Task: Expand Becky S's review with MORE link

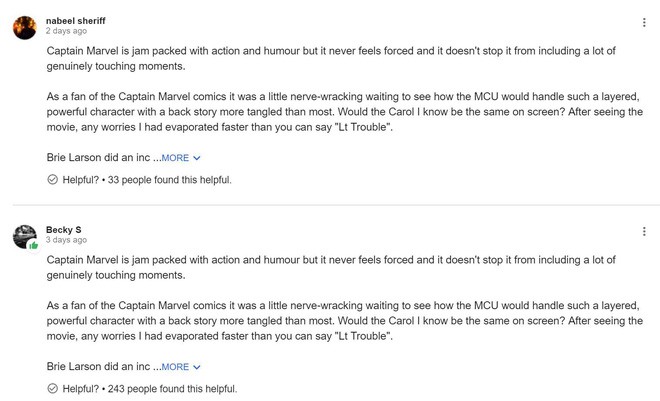Action: pyautogui.click(x=175, y=367)
